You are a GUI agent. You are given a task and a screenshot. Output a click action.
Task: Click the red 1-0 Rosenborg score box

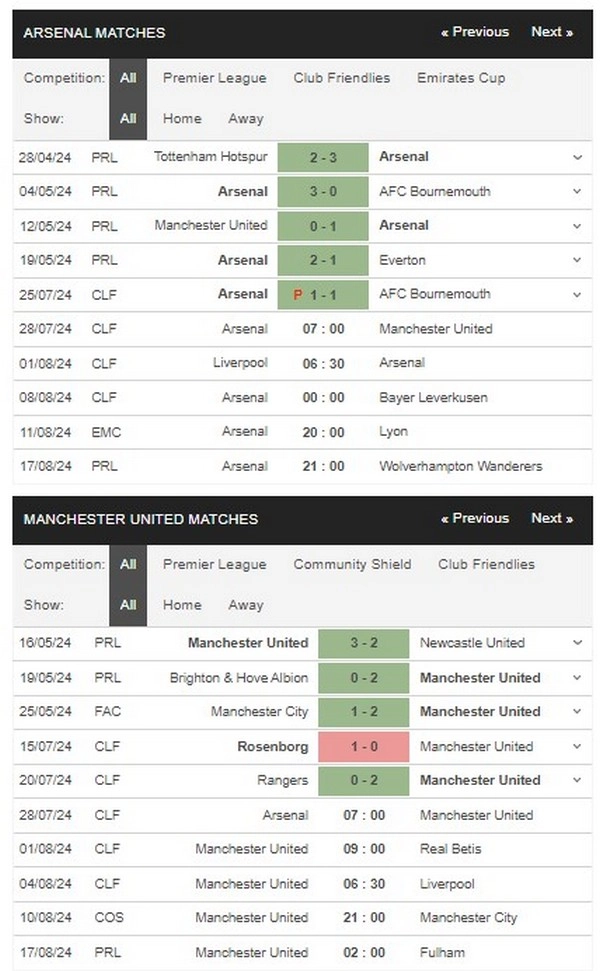pos(364,746)
